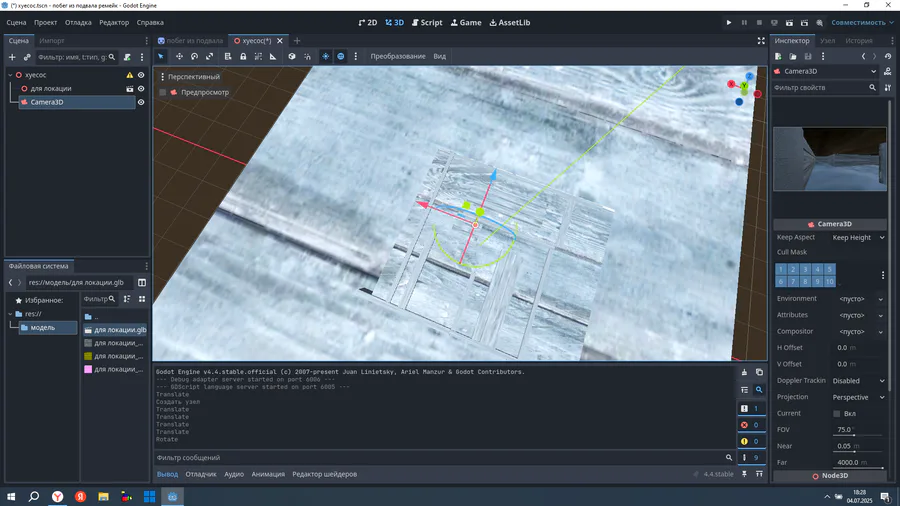Toggle sun preview icon in viewport toolbar
Viewport: 900px width, 506px height.
pyautogui.click(x=325, y=56)
